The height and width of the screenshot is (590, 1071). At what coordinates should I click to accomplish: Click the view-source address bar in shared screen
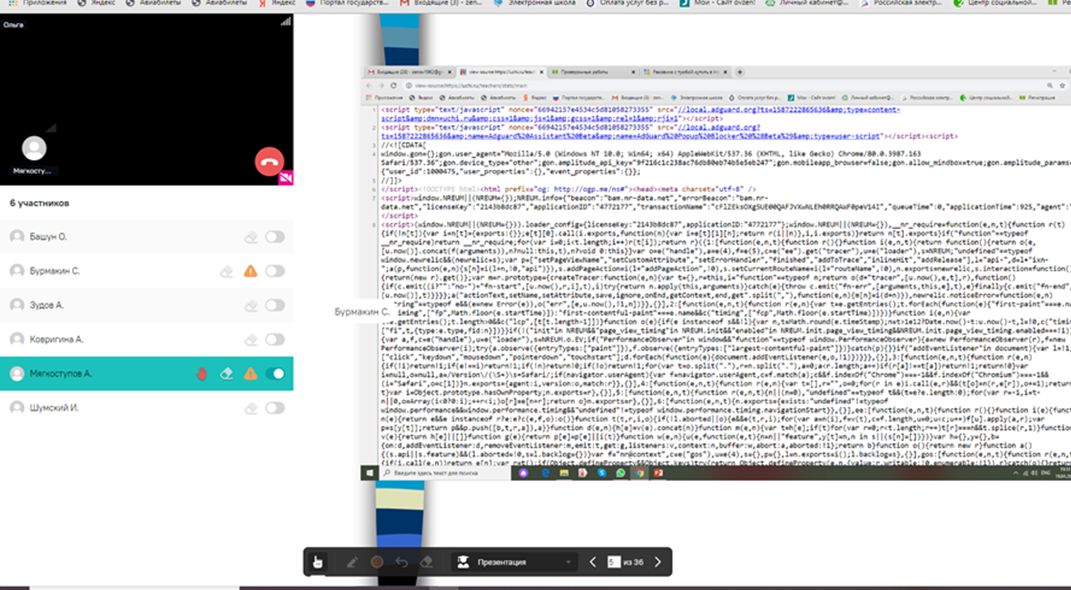pyautogui.click(x=724, y=86)
